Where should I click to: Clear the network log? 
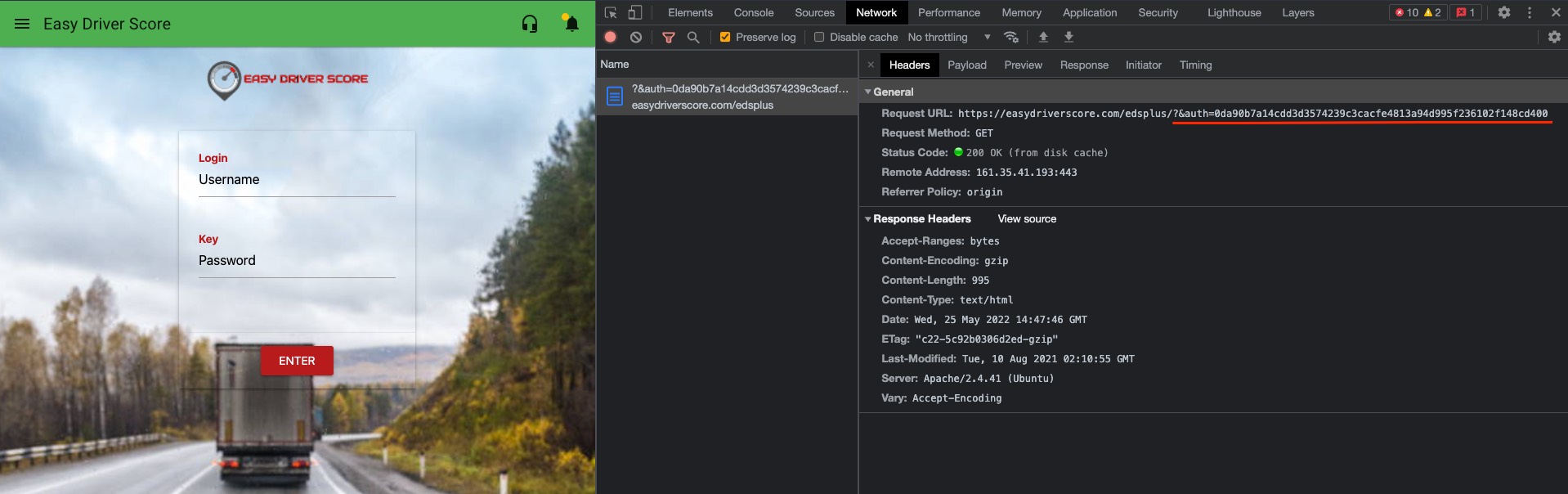click(x=636, y=37)
